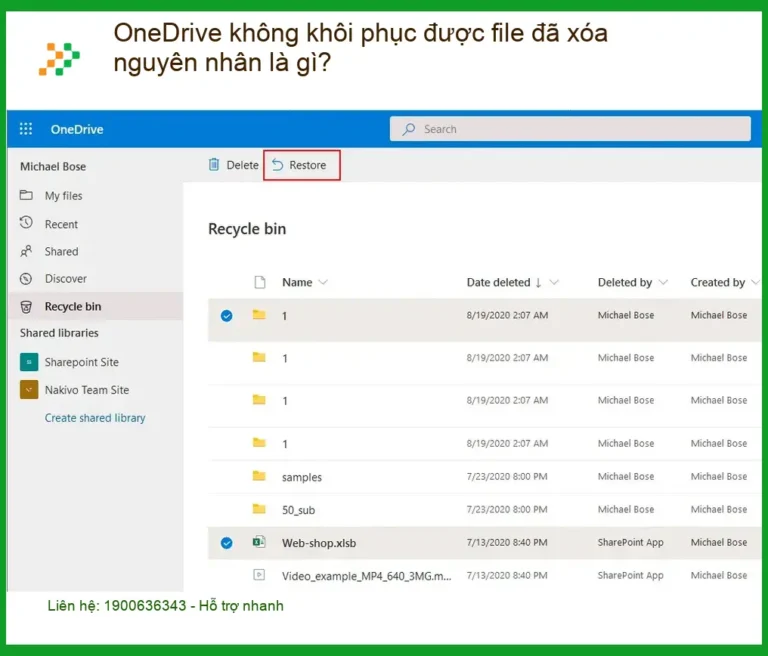Uncheck the Web-shop.xlsb row checkbox
The width and height of the screenshot is (768, 656).
pyautogui.click(x=226, y=543)
